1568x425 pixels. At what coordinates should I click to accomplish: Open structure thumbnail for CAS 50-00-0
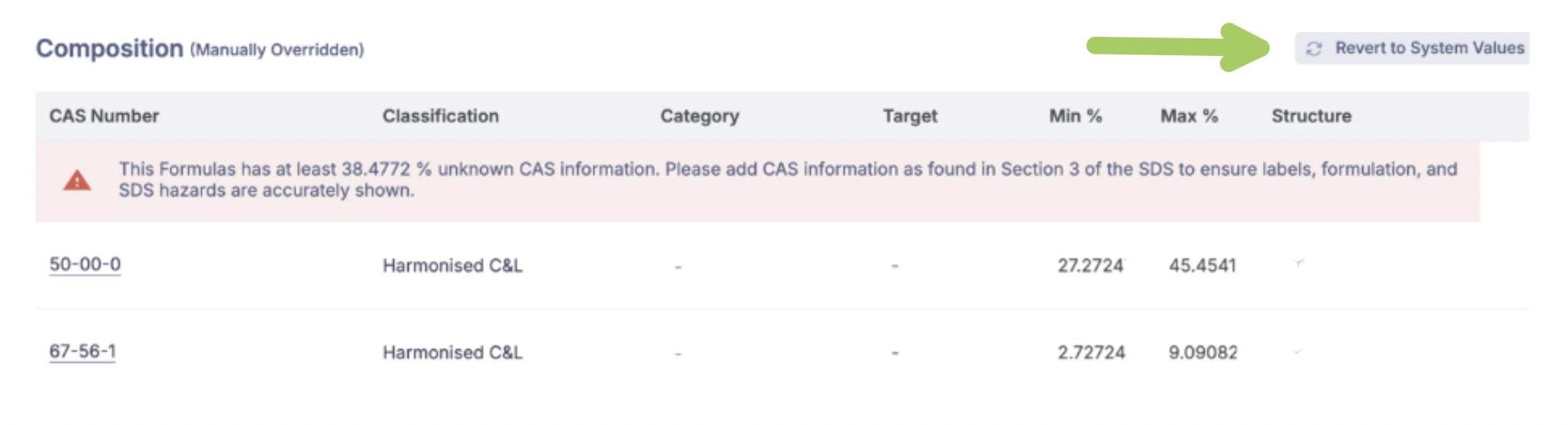click(x=1298, y=264)
